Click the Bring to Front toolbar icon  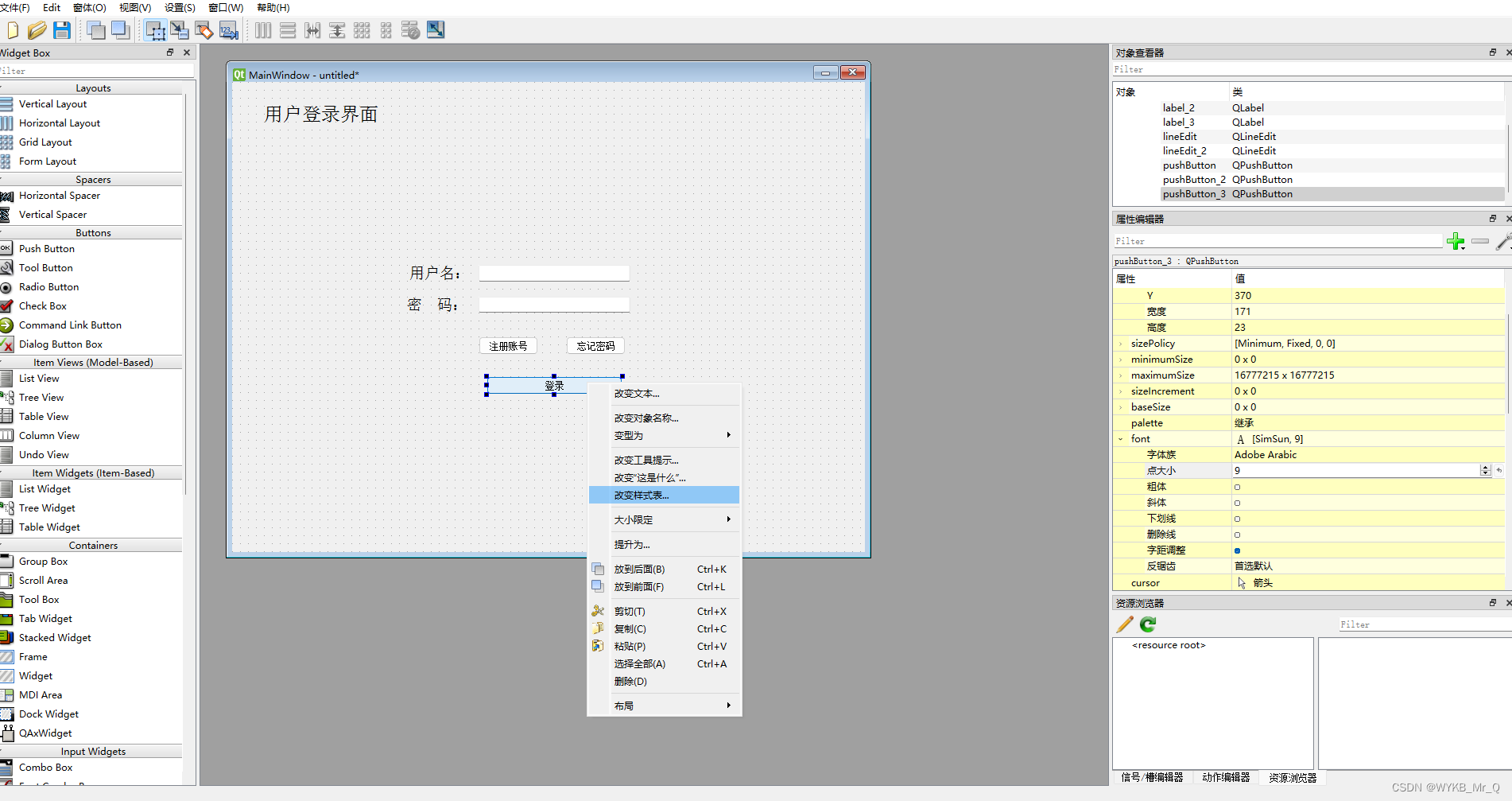coord(121,30)
